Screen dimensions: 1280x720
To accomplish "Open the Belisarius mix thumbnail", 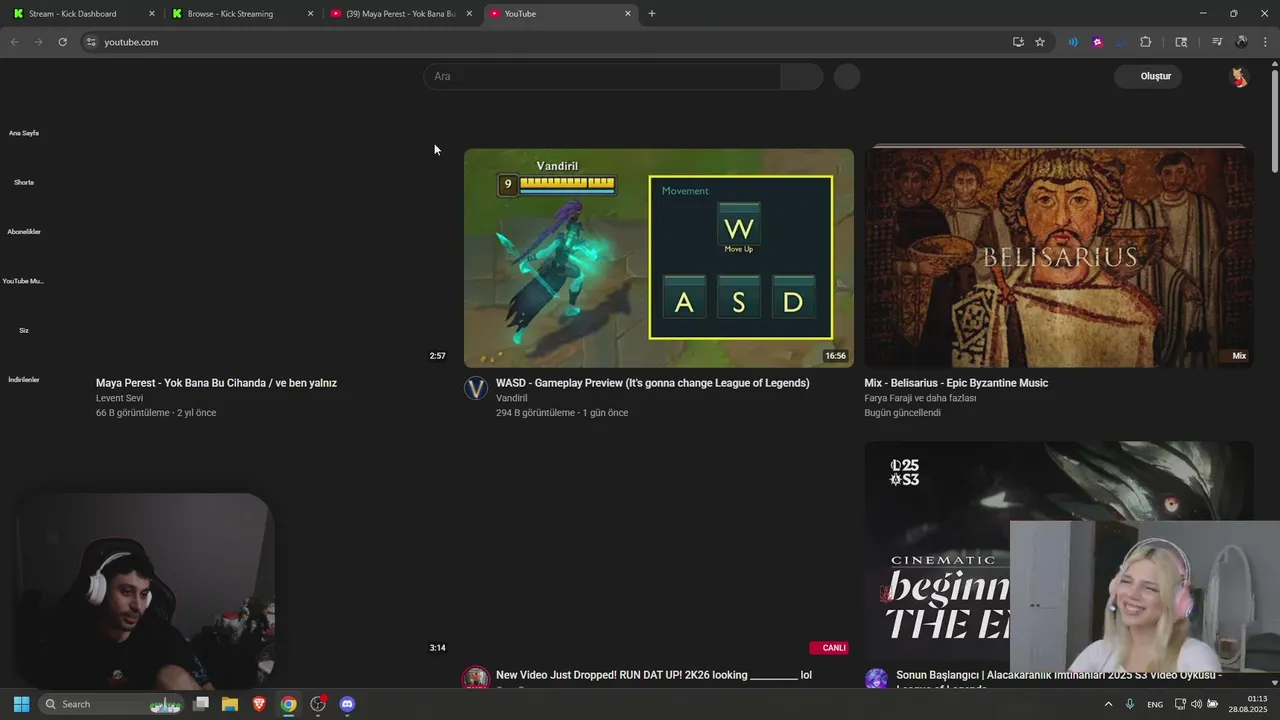I will coord(1059,258).
